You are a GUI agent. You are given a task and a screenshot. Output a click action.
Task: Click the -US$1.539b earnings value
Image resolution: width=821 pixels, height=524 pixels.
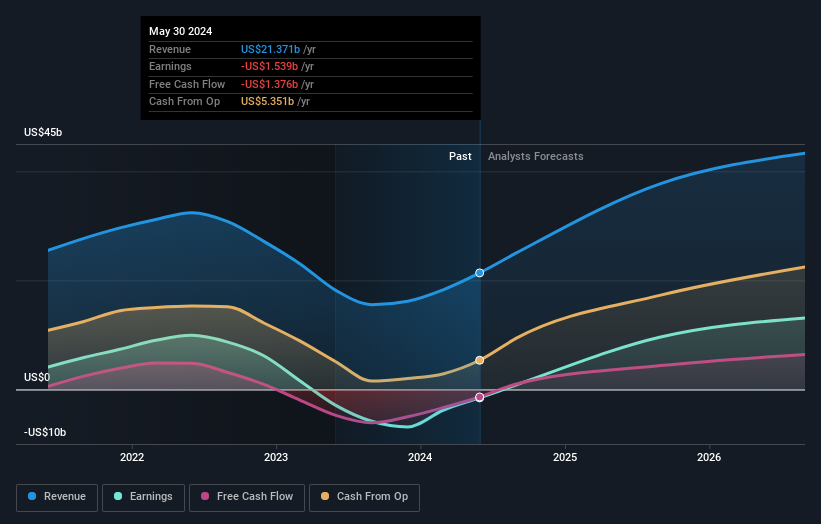click(269, 66)
